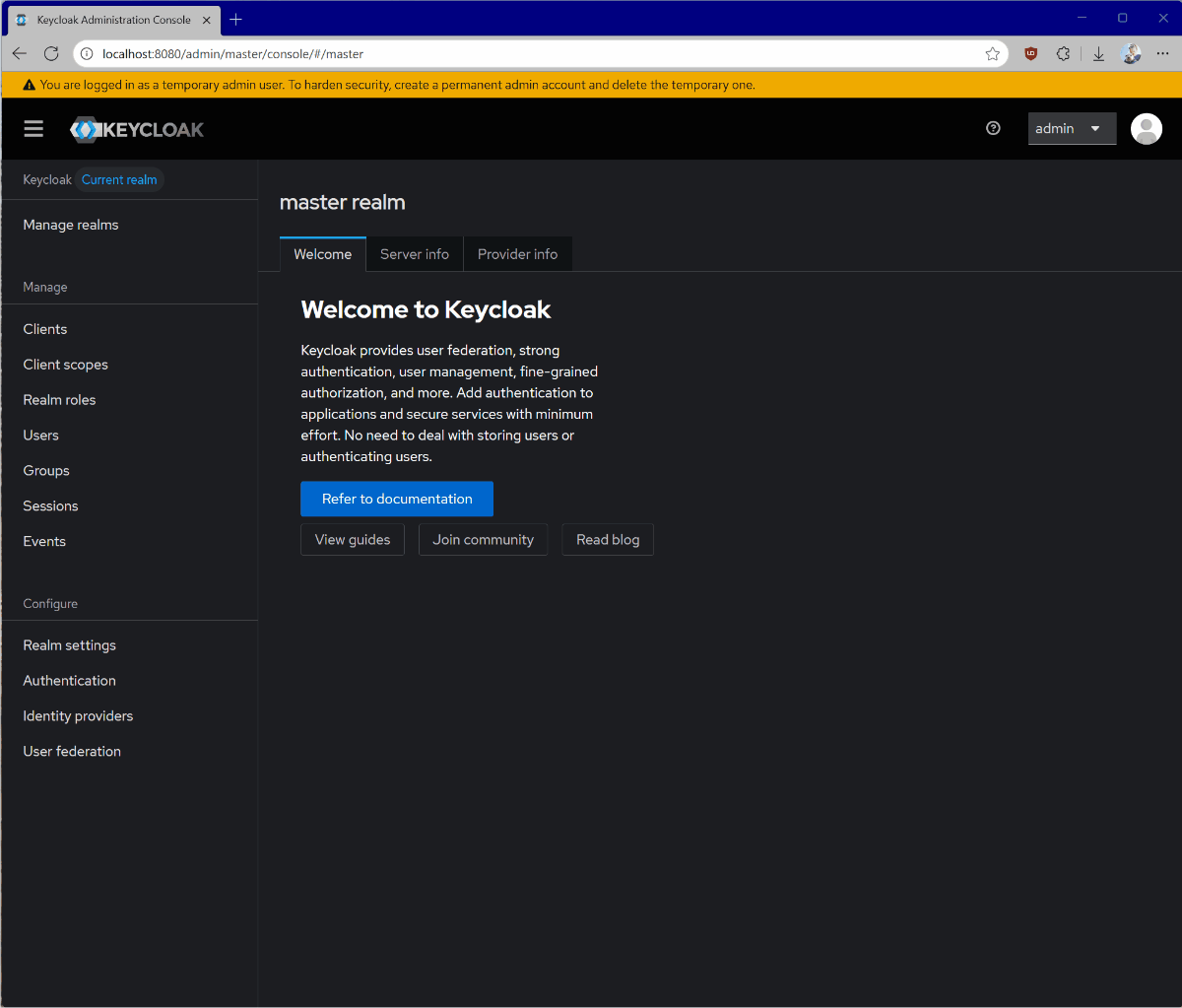The height and width of the screenshot is (1008, 1182).
Task: Click the Refer to documentation button
Action: tap(397, 499)
